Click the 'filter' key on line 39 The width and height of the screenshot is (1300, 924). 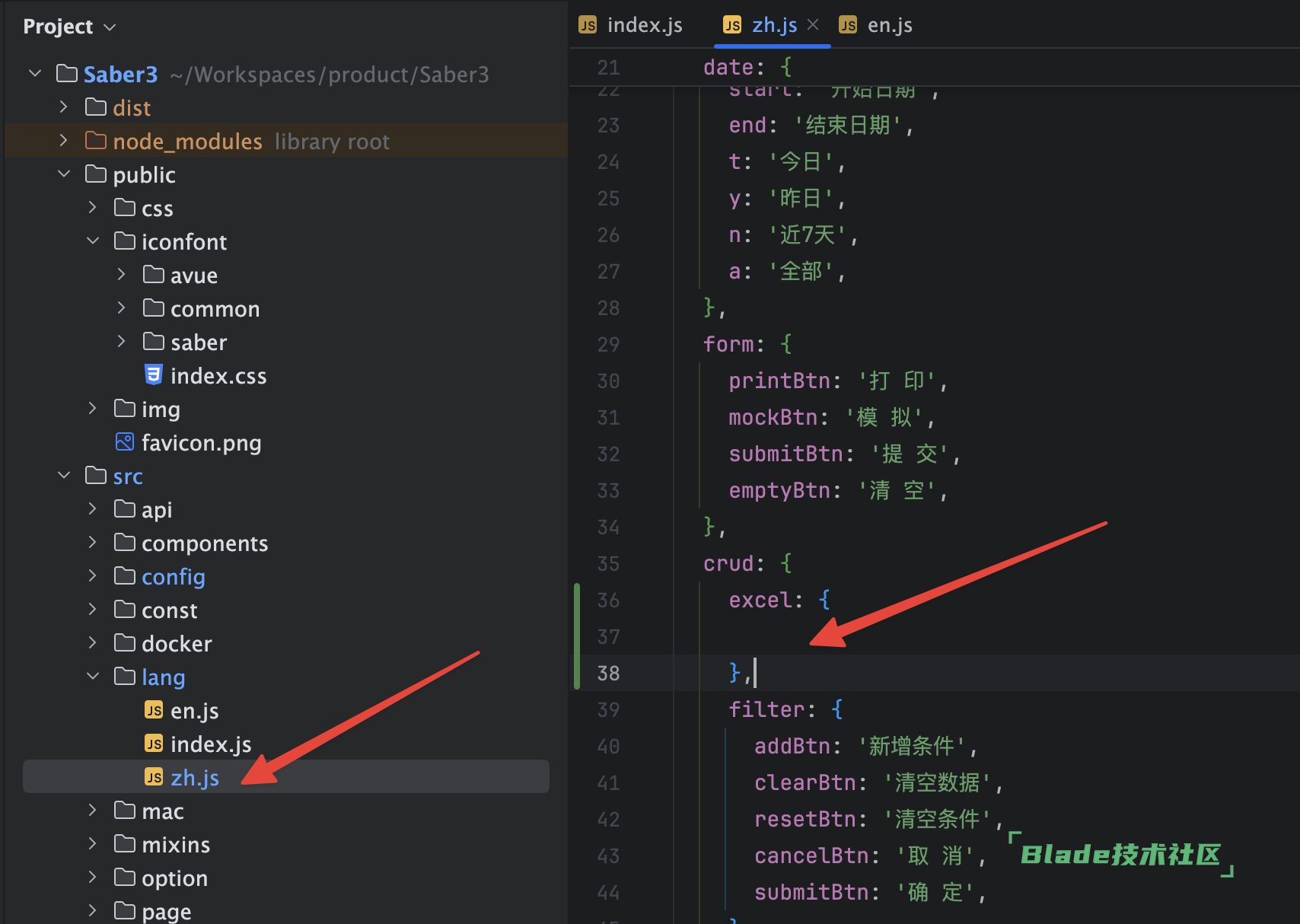click(766, 709)
